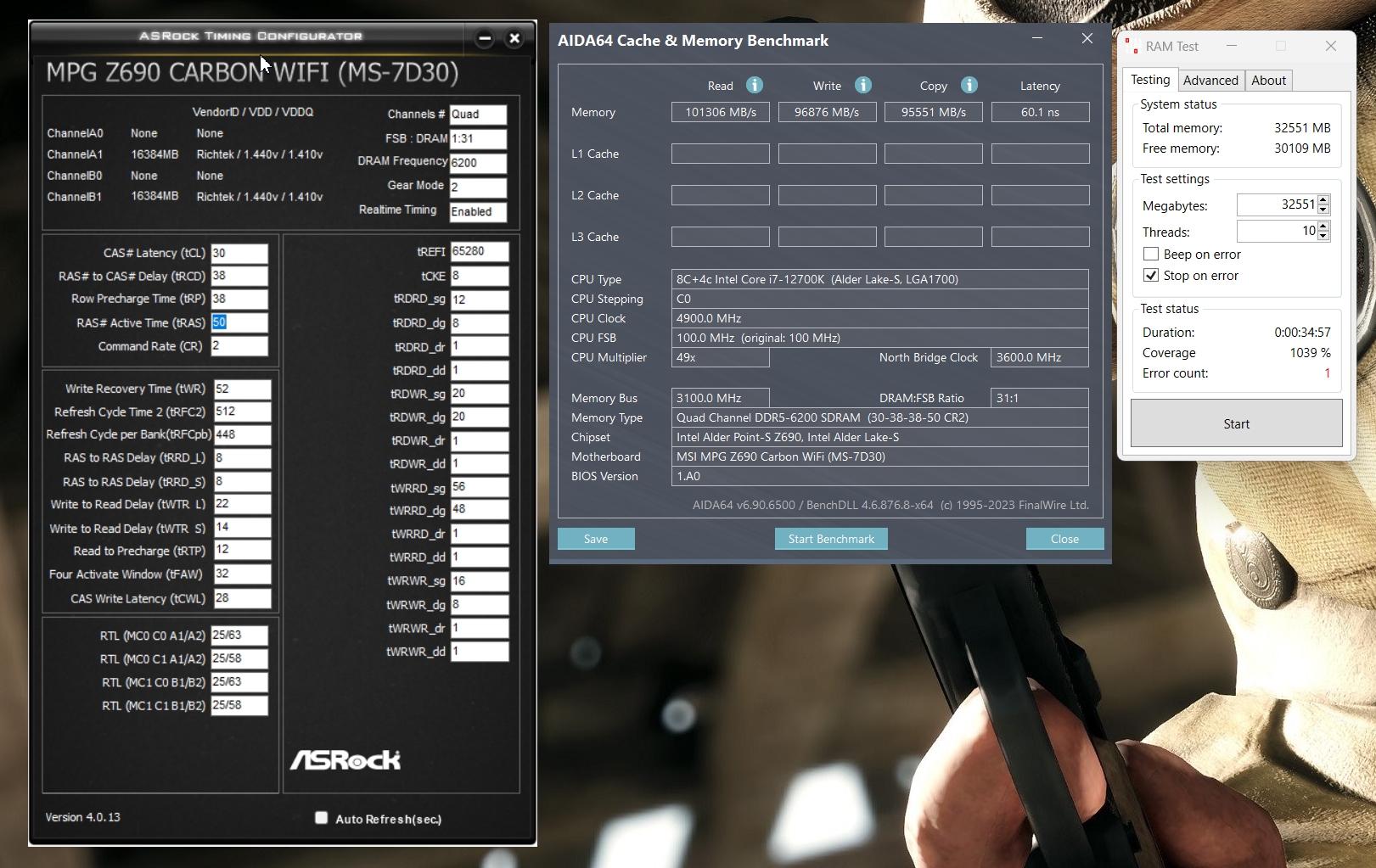
Task: Enable the Beep on error checkbox
Action: pos(1151,254)
